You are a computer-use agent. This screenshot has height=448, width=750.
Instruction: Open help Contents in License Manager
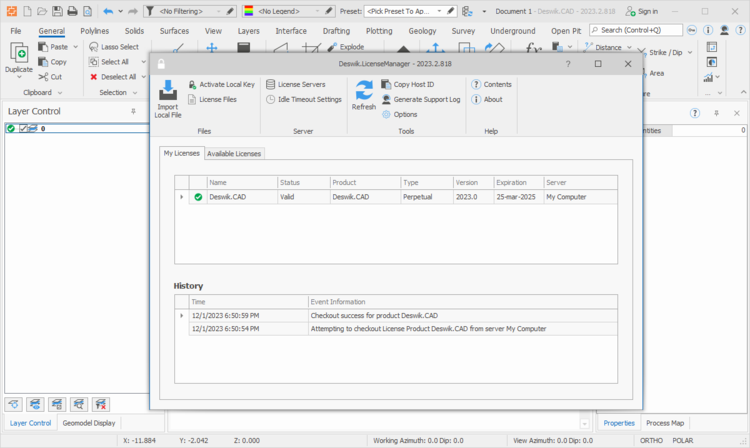pos(491,84)
